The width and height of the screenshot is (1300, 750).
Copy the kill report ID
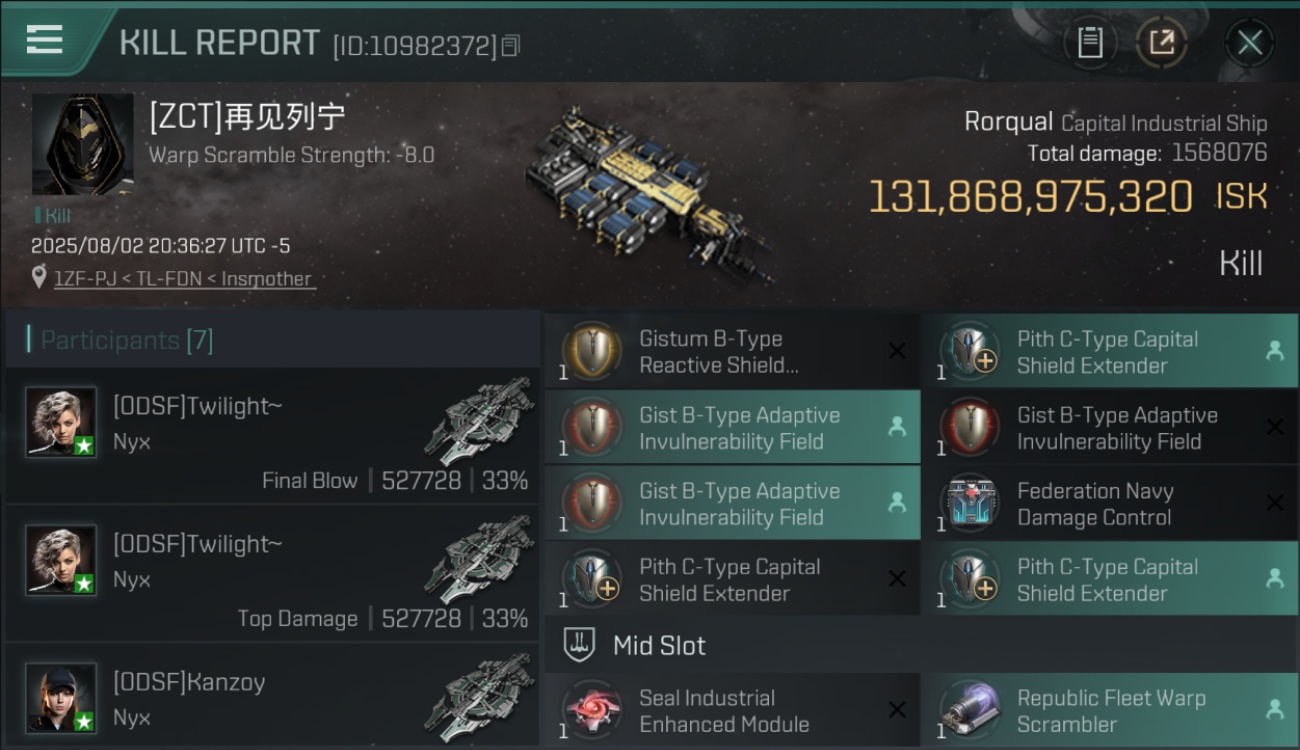click(x=511, y=45)
